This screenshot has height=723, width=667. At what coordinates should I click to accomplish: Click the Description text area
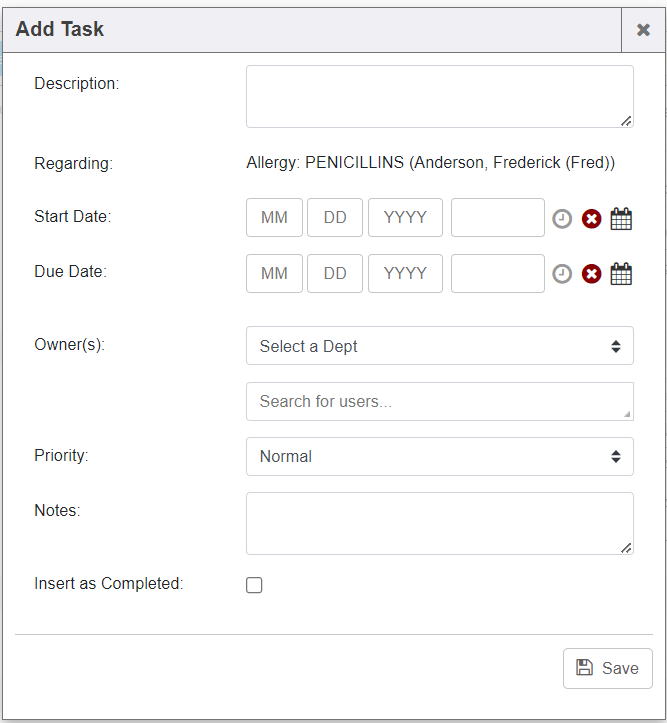439,97
